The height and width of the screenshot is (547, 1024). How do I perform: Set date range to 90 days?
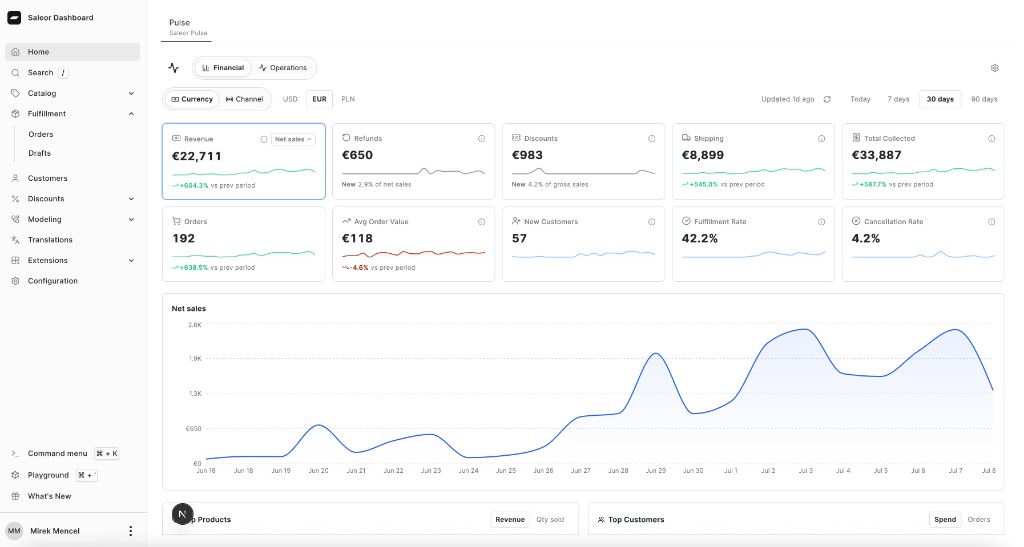[984, 99]
